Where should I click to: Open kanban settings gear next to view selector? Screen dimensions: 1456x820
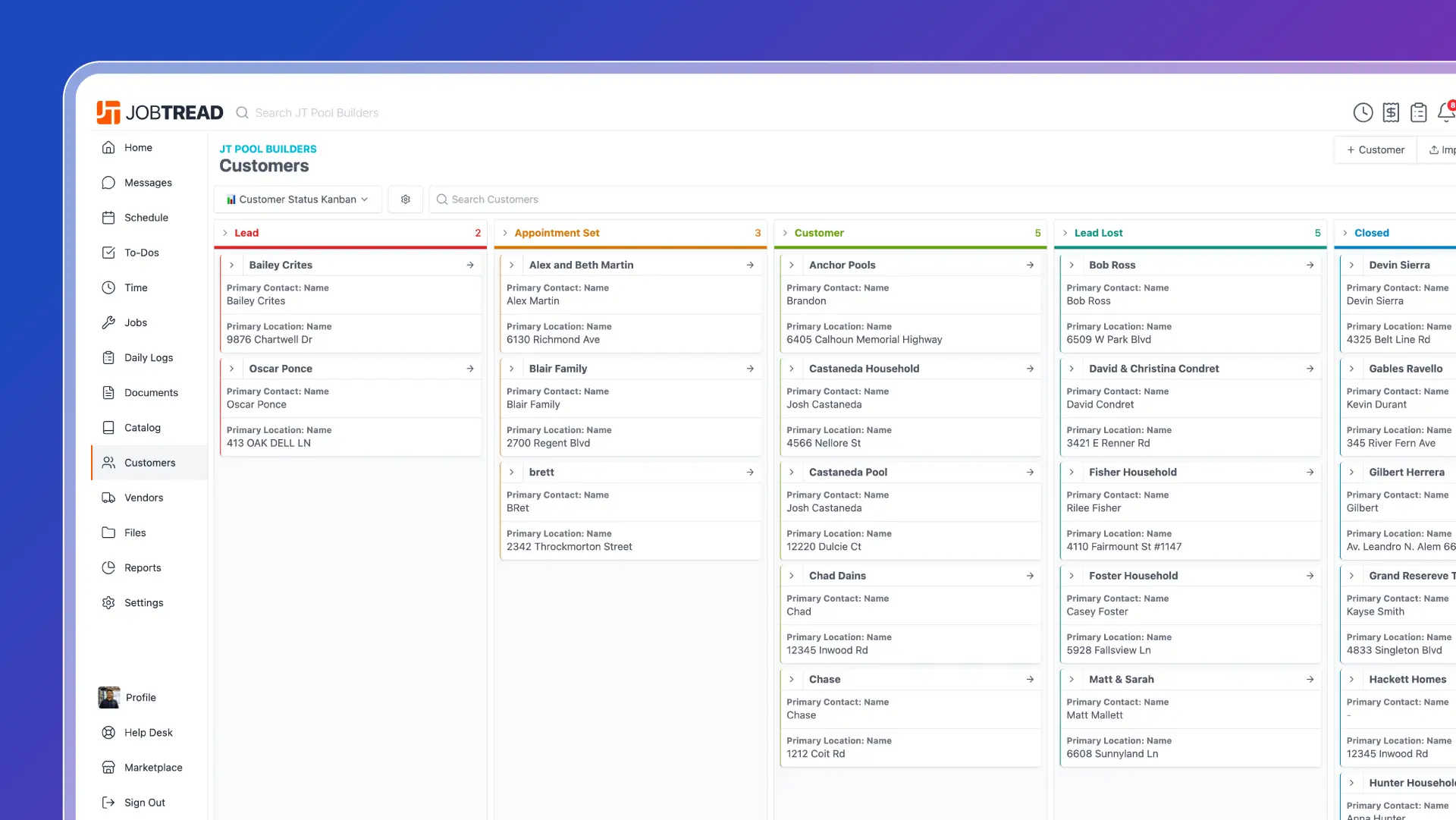(x=406, y=200)
